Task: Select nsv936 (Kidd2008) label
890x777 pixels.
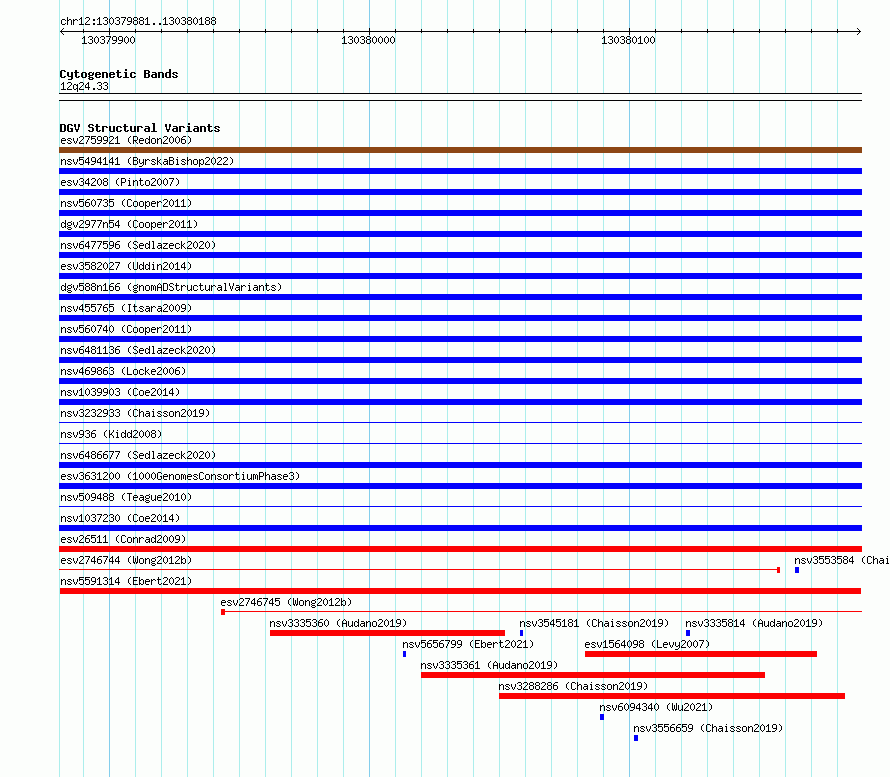Action: click(x=111, y=434)
